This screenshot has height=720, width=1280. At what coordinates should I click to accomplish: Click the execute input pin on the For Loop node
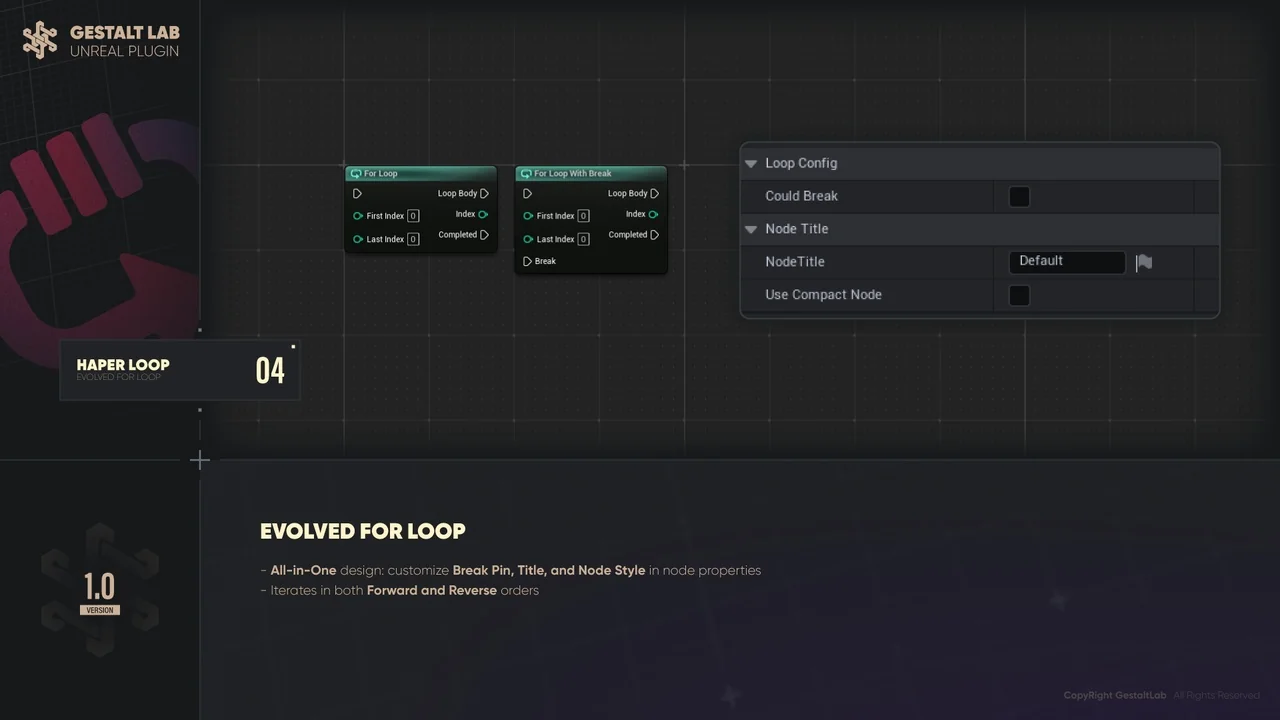click(357, 193)
